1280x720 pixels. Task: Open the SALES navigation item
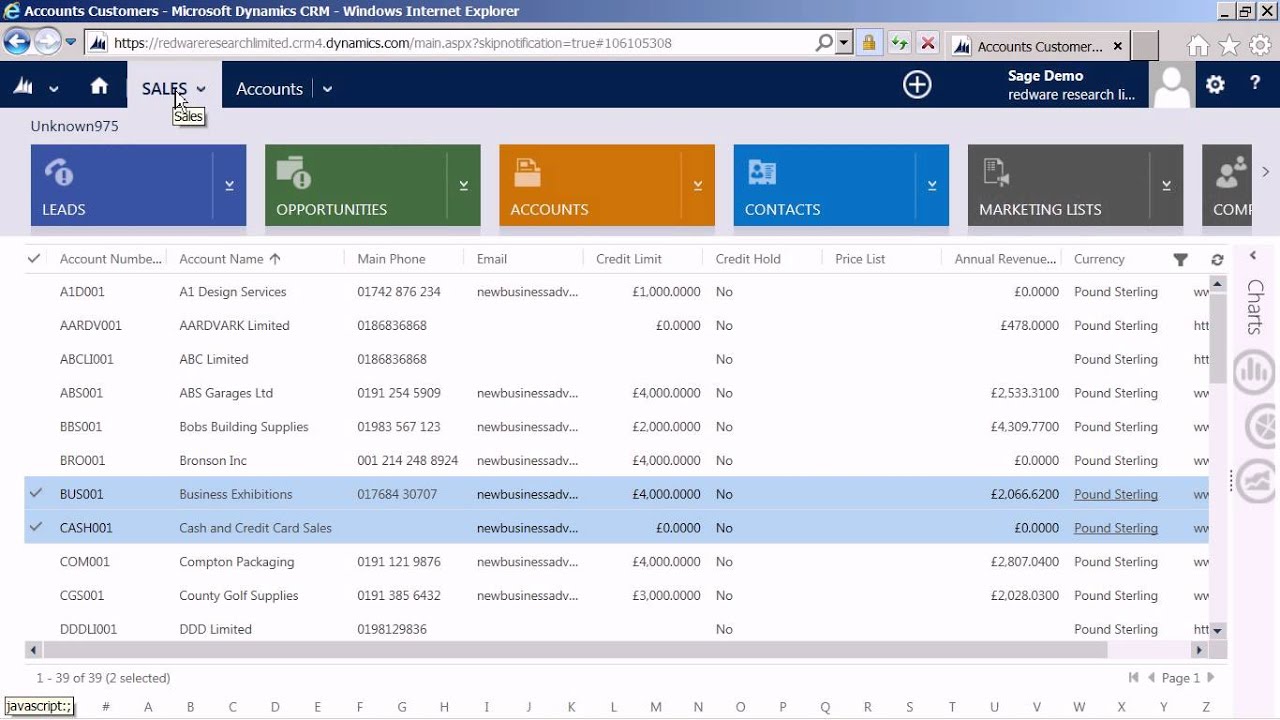(164, 88)
